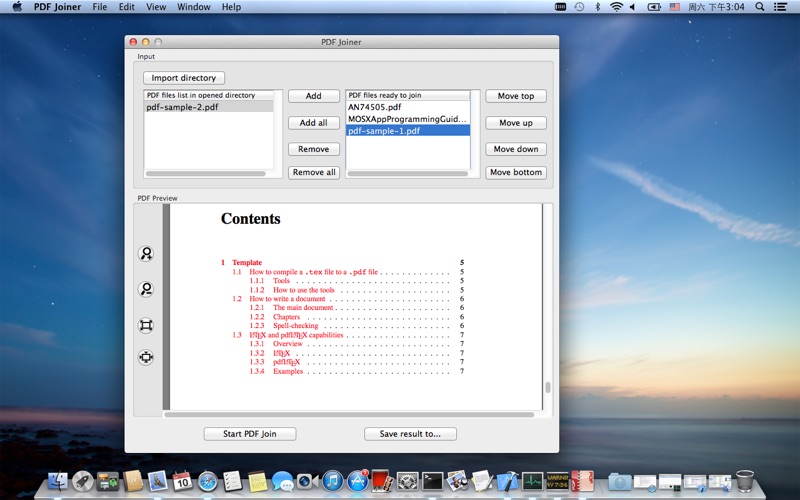This screenshot has height=500, width=800.
Task: Click the Bluetooth icon in the menu bar
Action: coord(597,7)
